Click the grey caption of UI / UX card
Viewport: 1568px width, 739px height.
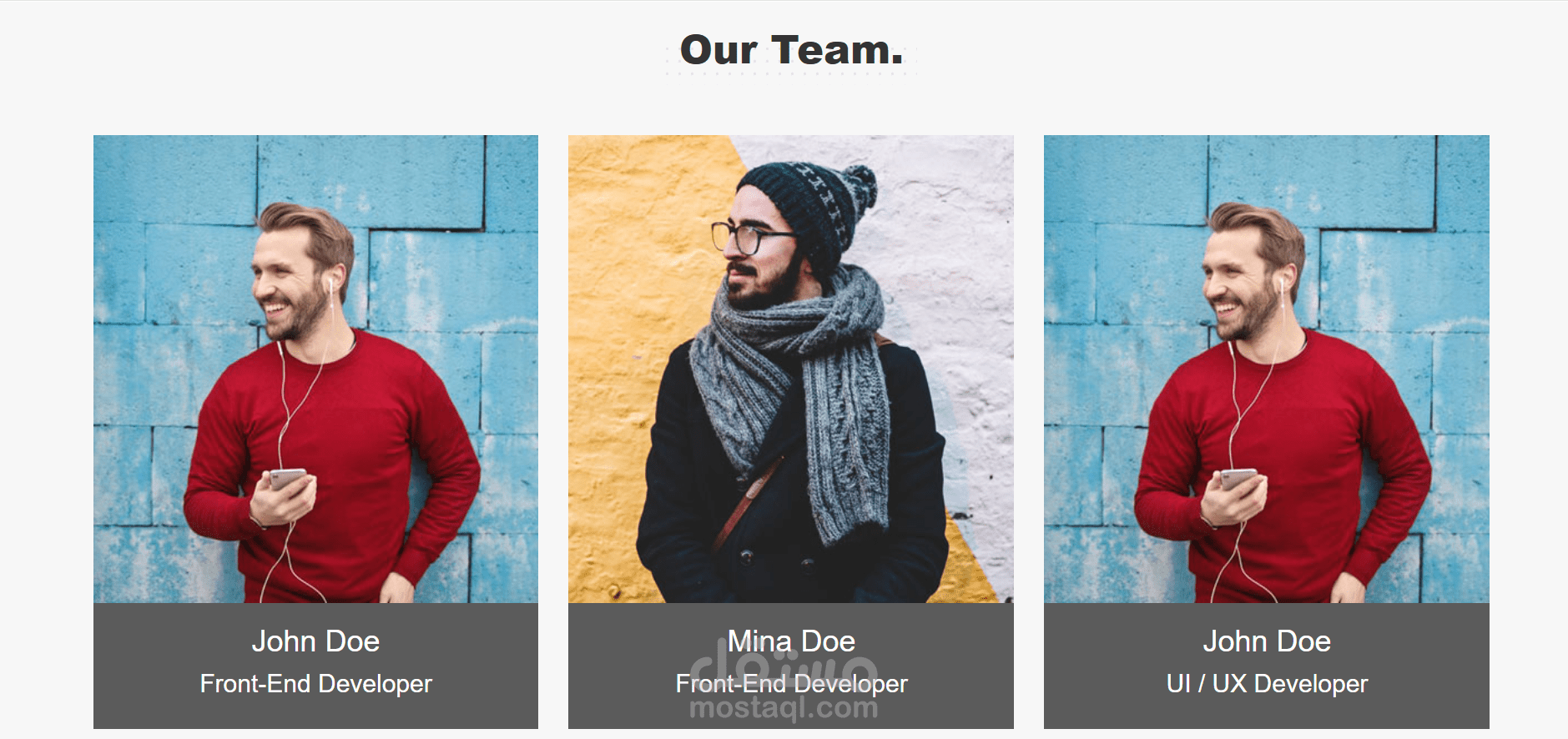[1267, 666]
